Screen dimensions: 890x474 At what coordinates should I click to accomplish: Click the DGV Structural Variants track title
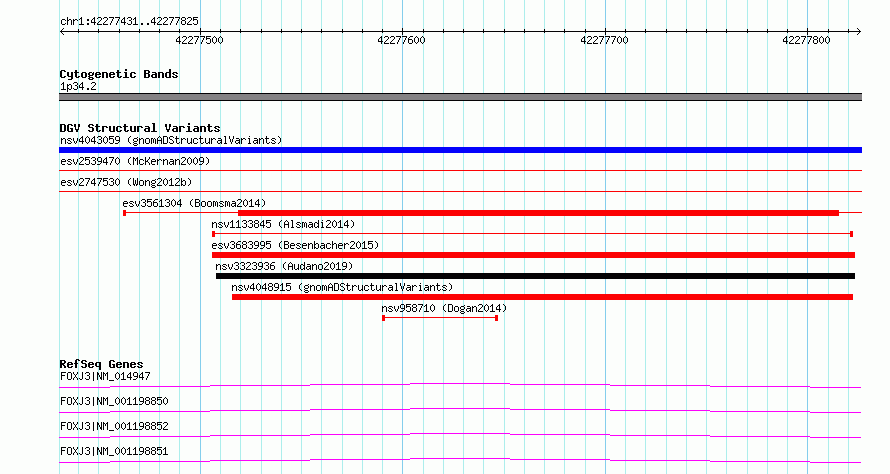140,128
